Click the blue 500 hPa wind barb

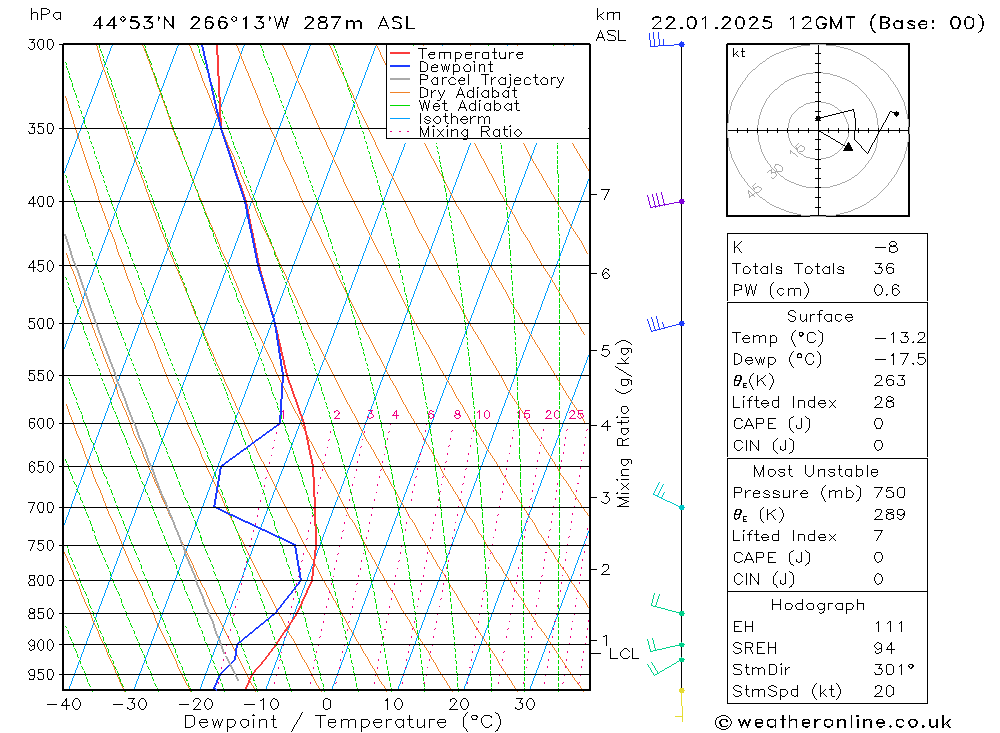pos(666,324)
